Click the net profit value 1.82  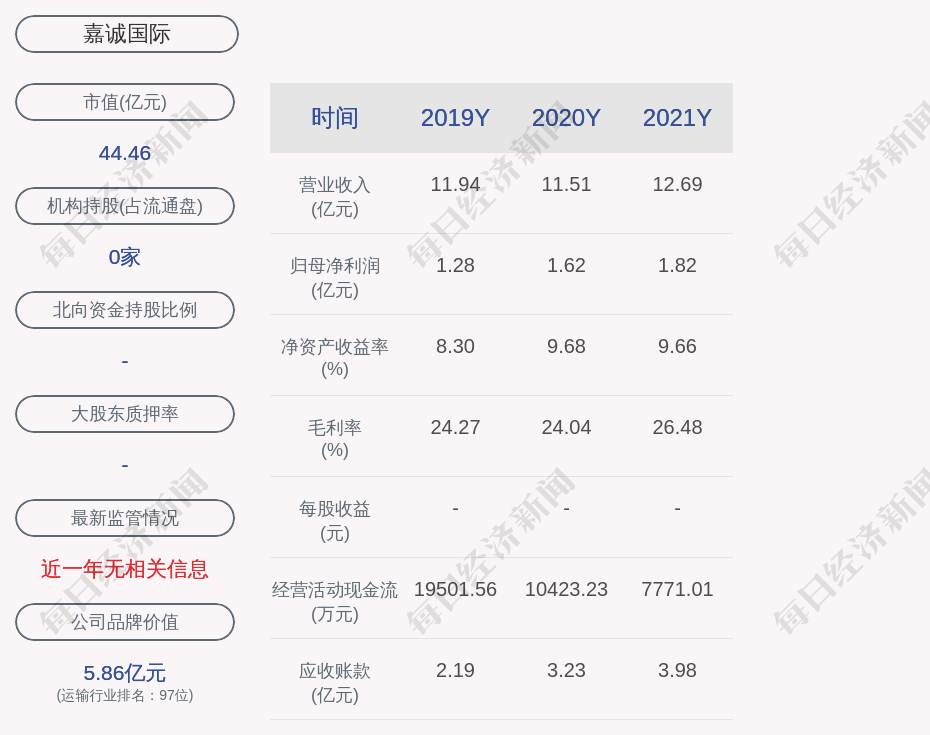(677, 265)
